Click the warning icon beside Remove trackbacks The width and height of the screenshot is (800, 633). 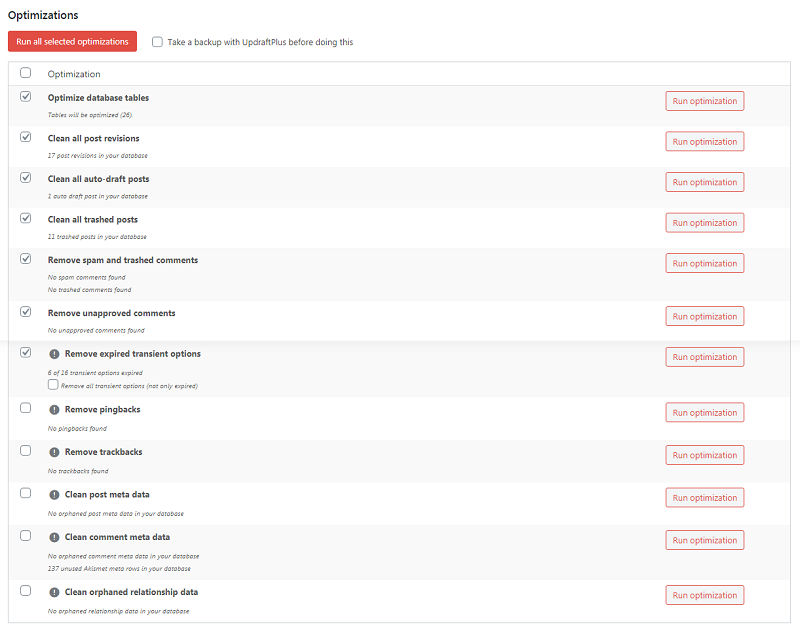click(x=54, y=452)
